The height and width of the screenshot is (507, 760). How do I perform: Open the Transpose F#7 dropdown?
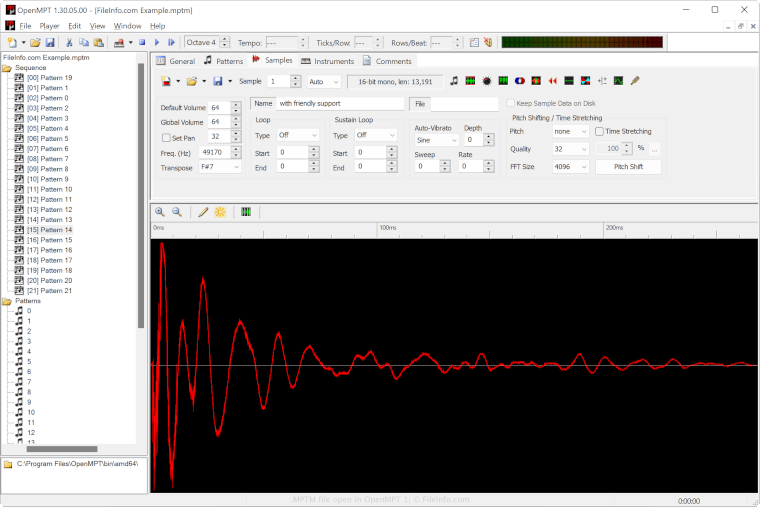pos(219,168)
